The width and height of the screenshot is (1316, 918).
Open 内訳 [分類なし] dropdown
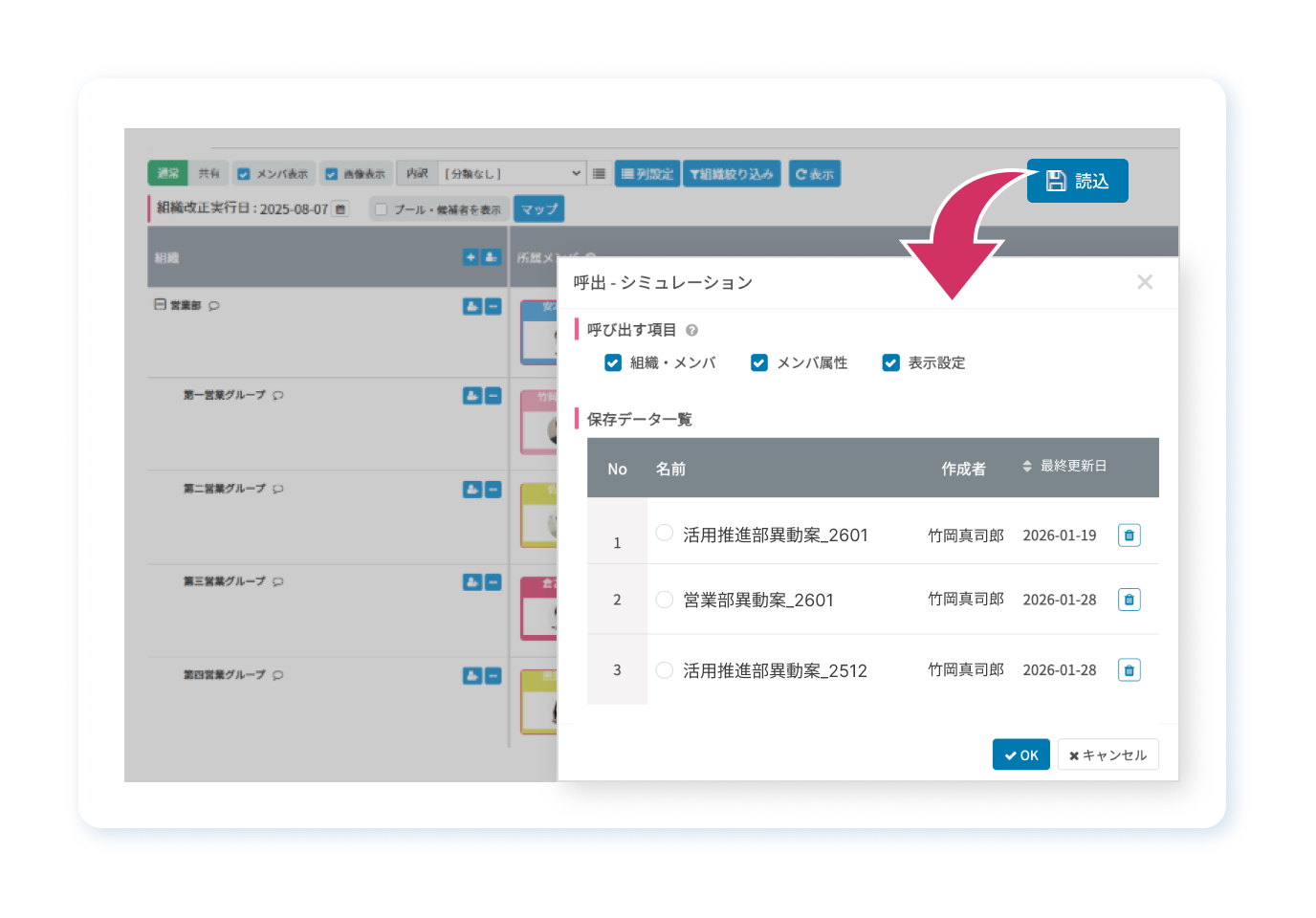coord(512,173)
